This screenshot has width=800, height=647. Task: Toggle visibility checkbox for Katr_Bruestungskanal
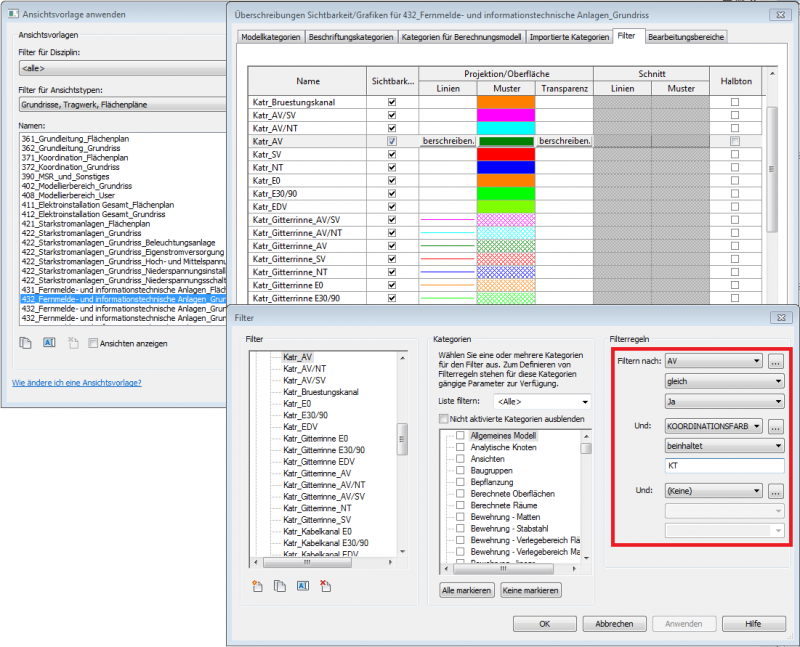[x=391, y=102]
